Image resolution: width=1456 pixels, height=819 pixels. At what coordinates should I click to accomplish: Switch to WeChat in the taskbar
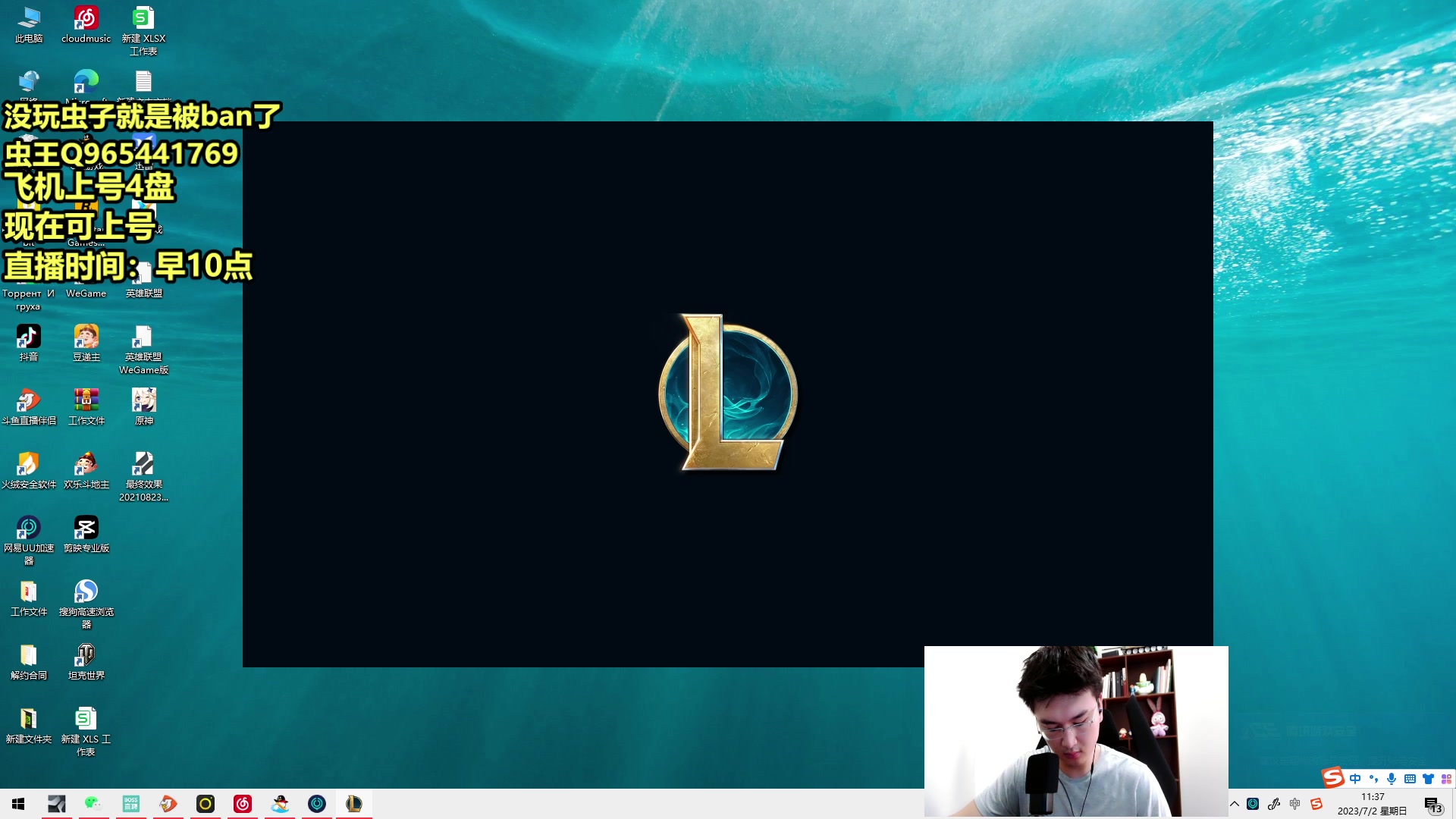tap(93, 804)
